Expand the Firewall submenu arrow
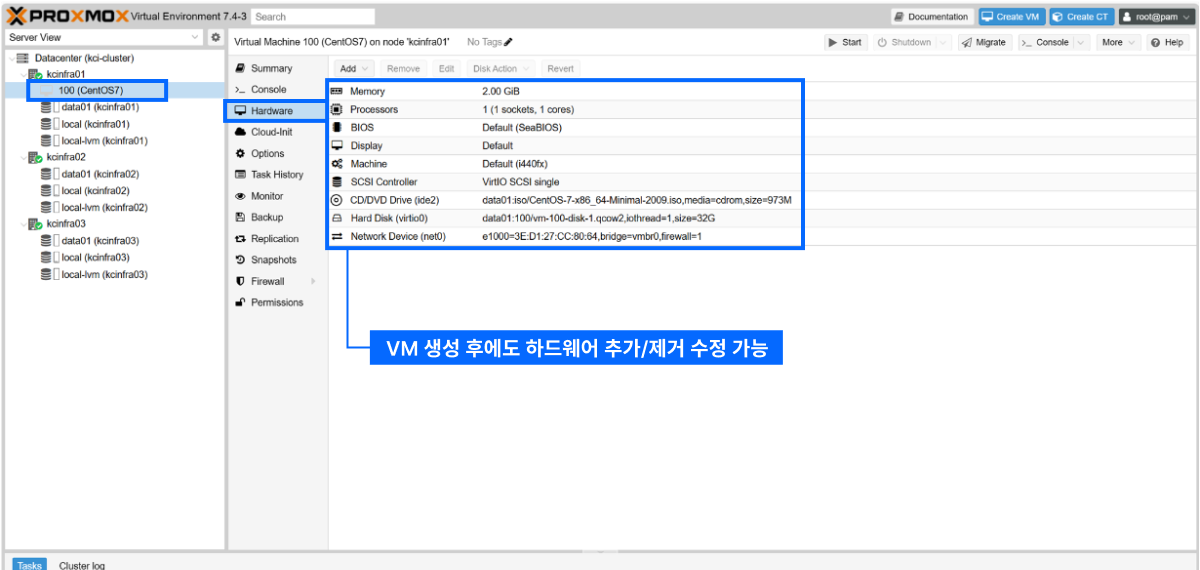Image resolution: width=1200 pixels, height=570 pixels. coord(313,281)
